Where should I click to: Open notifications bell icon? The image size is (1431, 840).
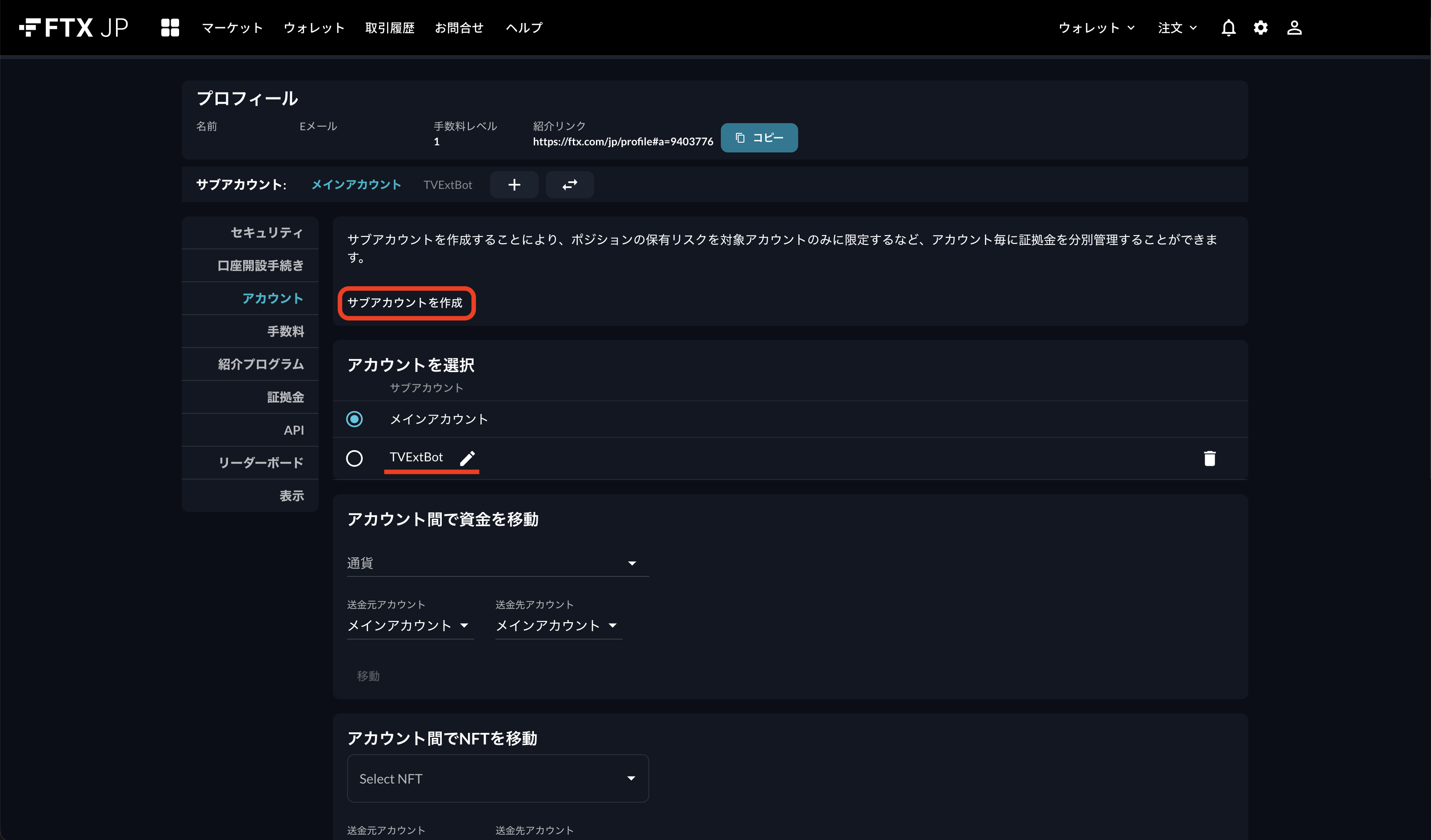[1228, 28]
